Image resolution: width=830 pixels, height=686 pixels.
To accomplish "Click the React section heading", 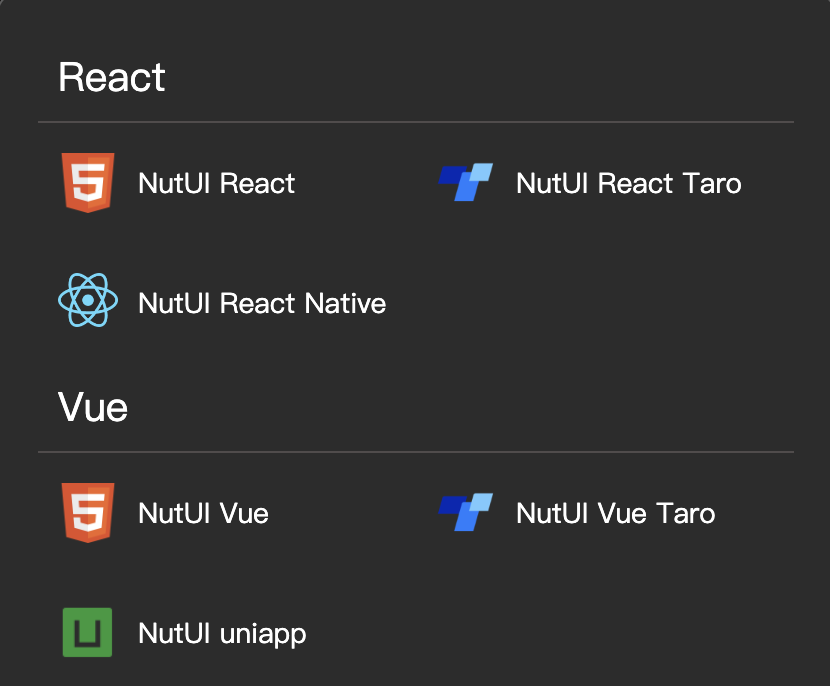I will tap(112, 77).
